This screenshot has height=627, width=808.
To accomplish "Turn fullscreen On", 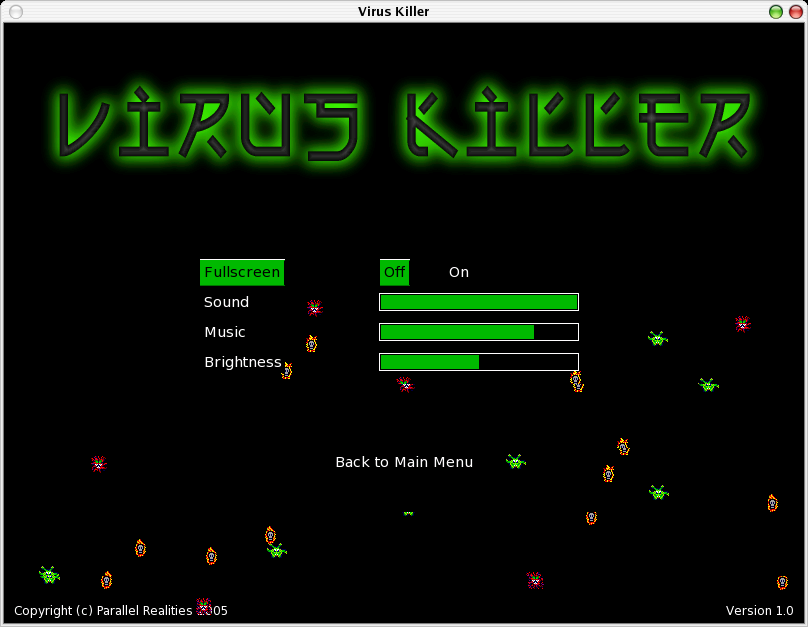I will [x=458, y=272].
